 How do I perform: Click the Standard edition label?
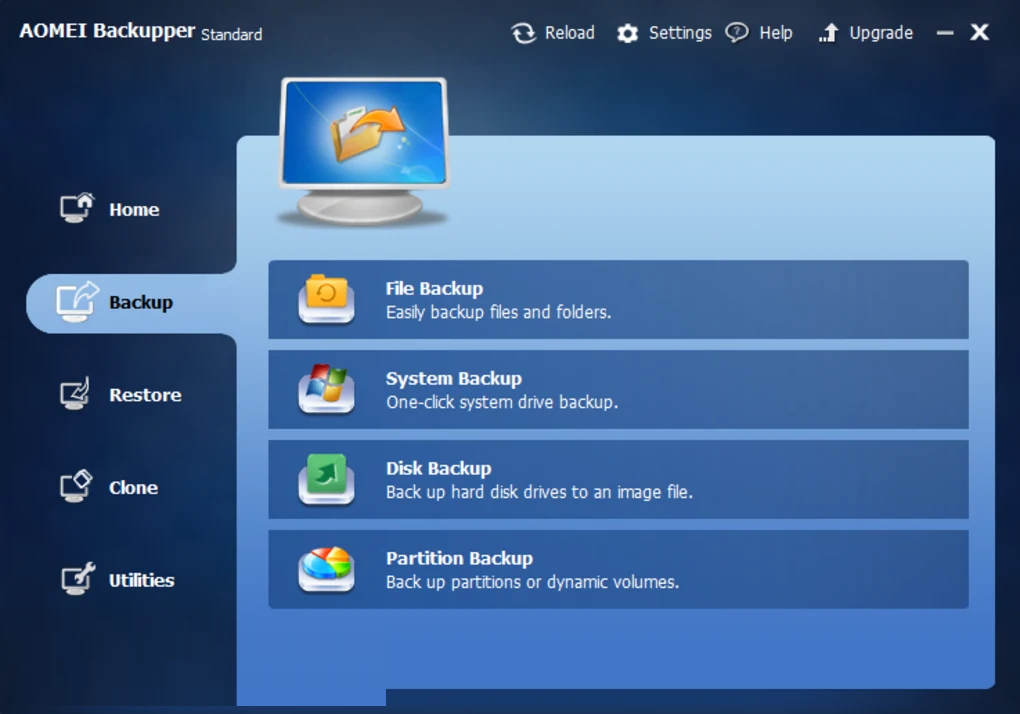(232, 34)
